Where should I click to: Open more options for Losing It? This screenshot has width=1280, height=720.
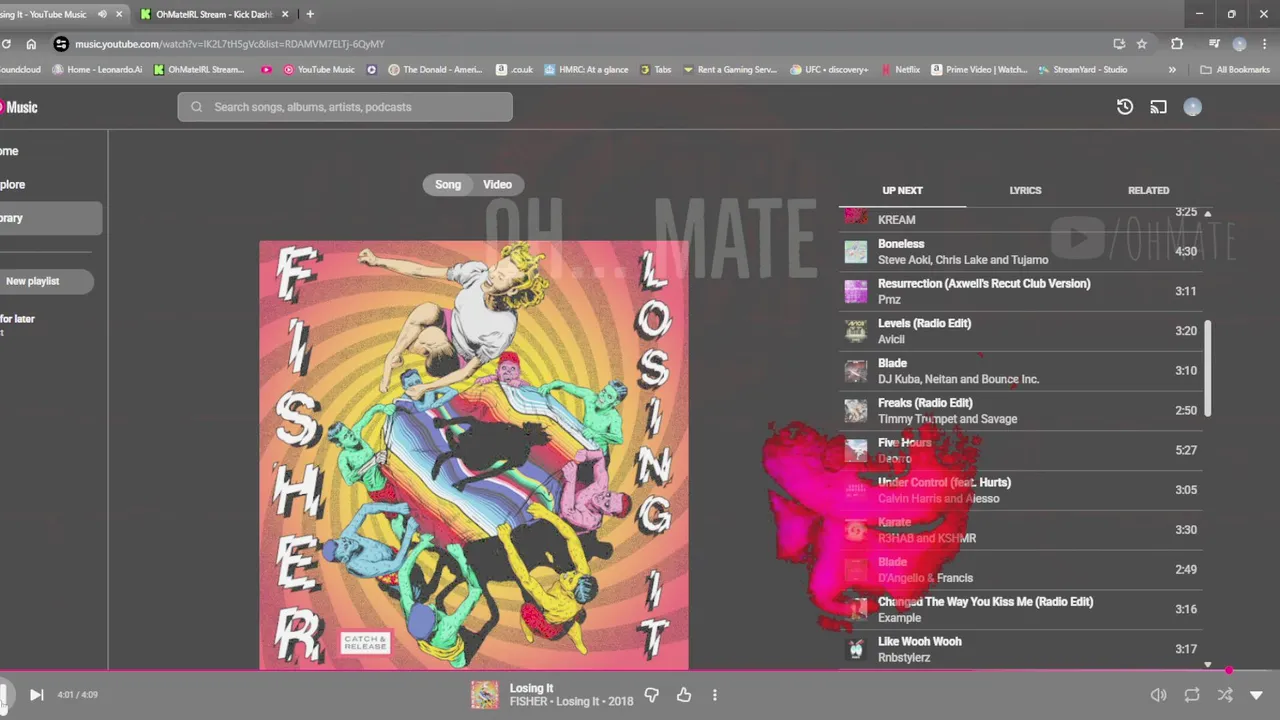click(715, 694)
